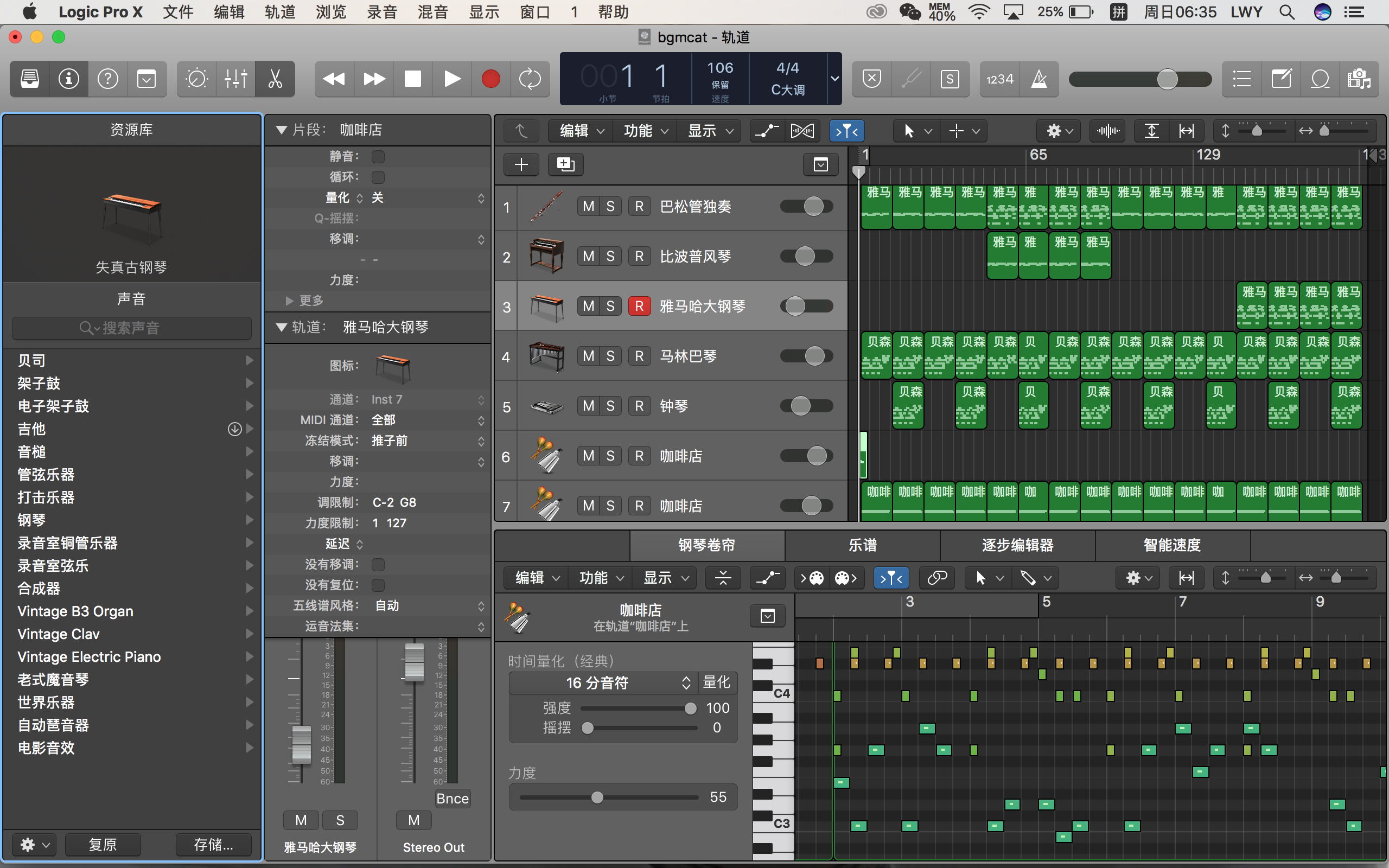This screenshot has width=1389, height=868.
Task: Click the MIDI link chain icon
Action: (936, 578)
